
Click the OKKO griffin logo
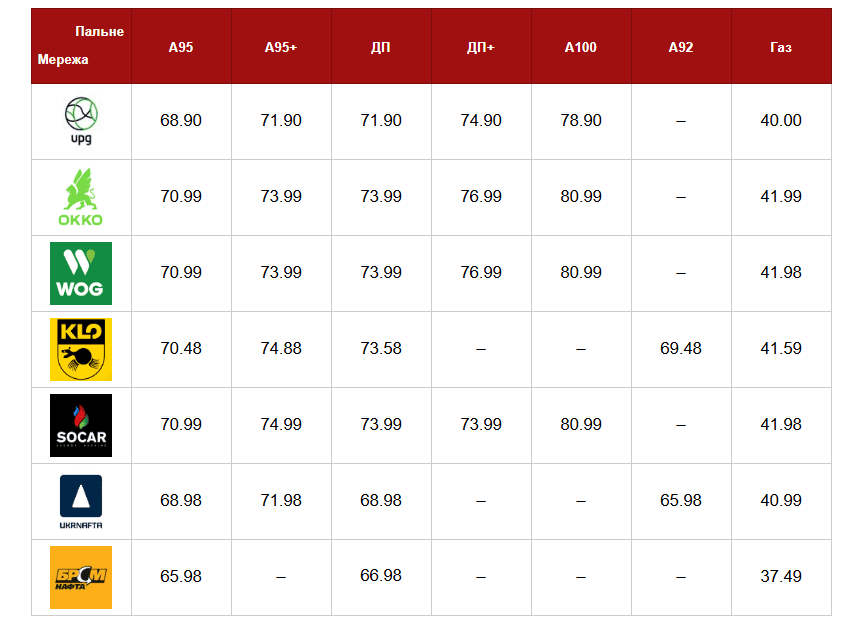[x=81, y=197]
